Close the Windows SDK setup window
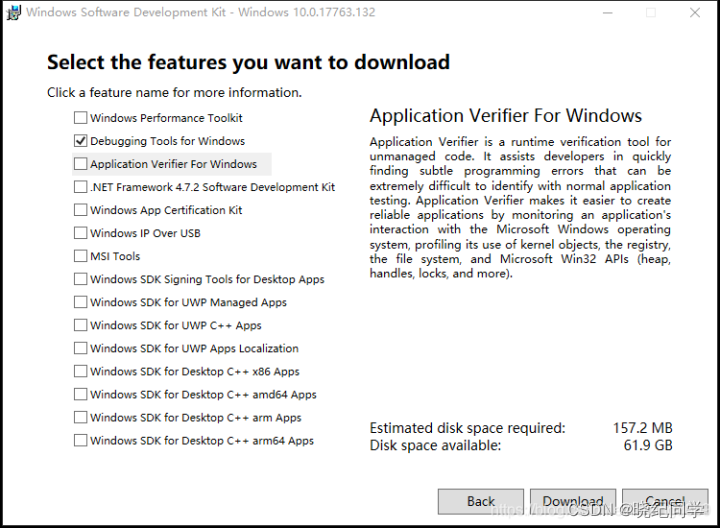720x528 pixels. tap(695, 12)
